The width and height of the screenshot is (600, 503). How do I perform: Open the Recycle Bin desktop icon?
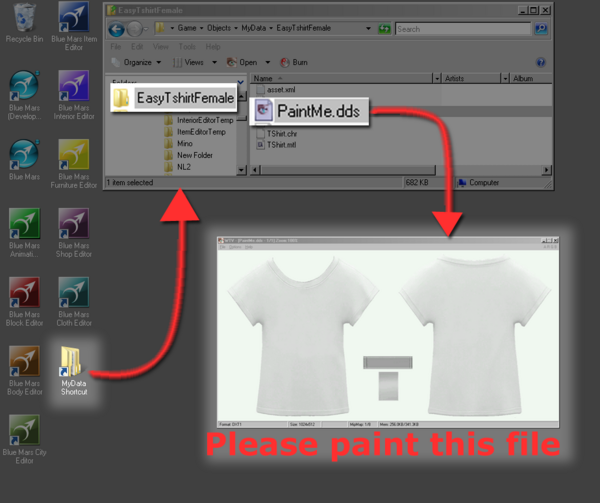pos(24,22)
